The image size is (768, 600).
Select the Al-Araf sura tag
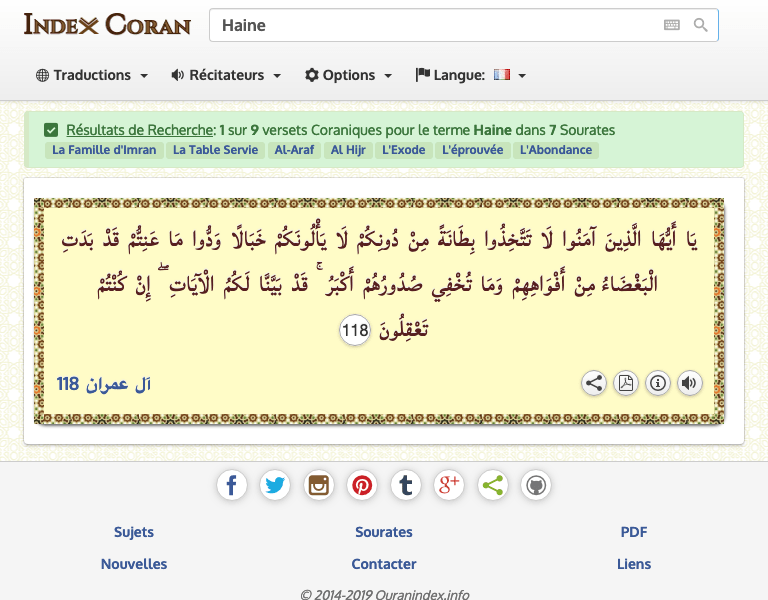pyautogui.click(x=293, y=150)
